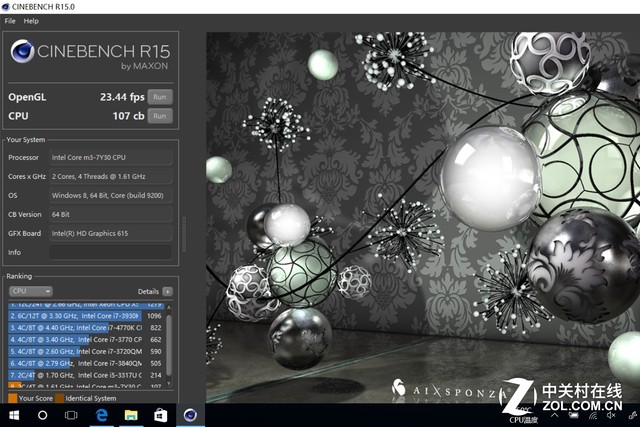Click the ranking list scroll-up arrow

[169, 307]
